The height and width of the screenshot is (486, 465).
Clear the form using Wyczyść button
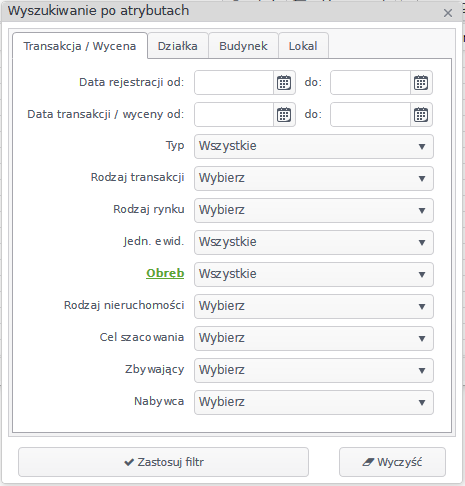click(x=392, y=462)
